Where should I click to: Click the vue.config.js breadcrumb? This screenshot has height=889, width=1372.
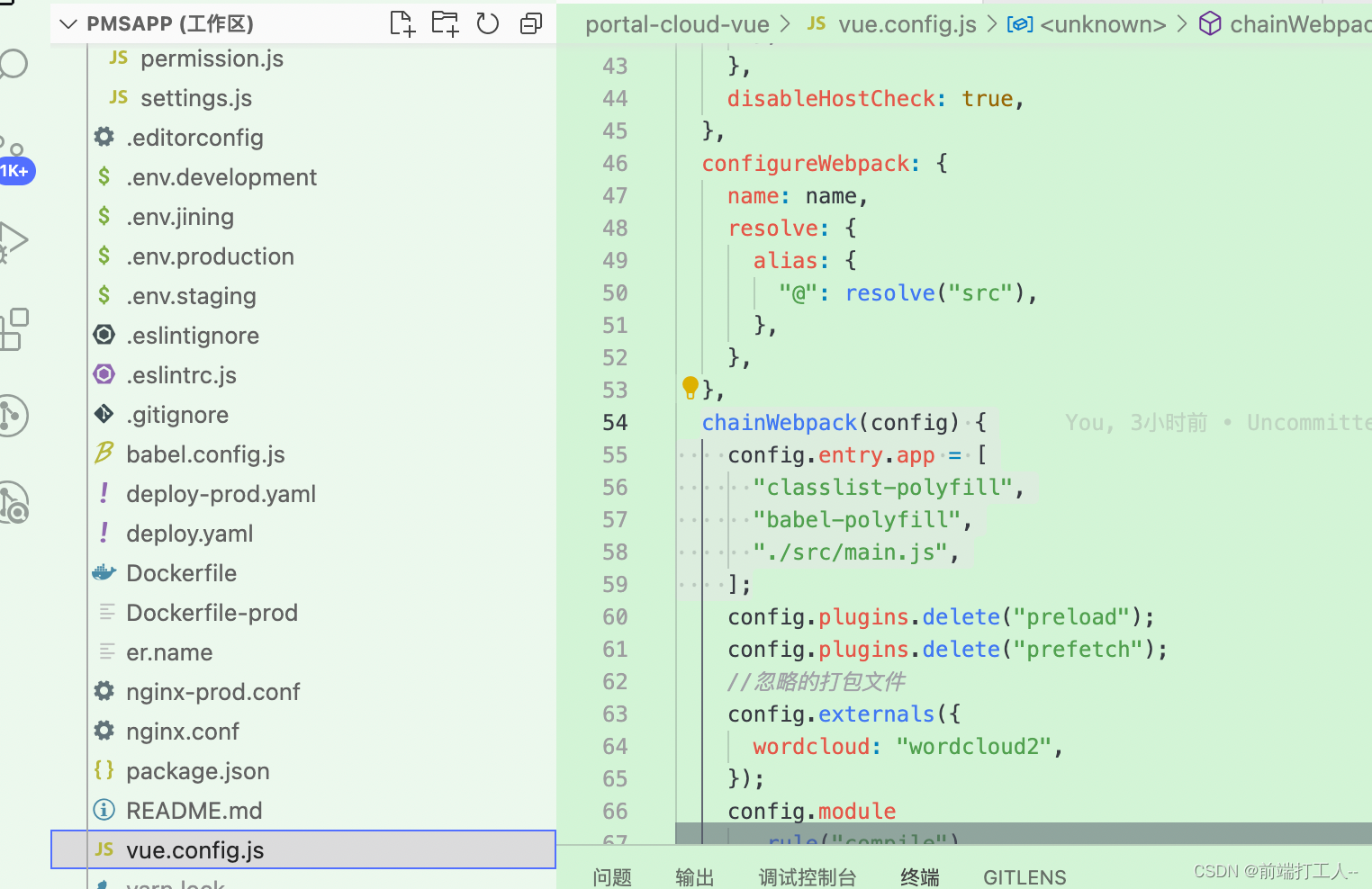point(906,23)
